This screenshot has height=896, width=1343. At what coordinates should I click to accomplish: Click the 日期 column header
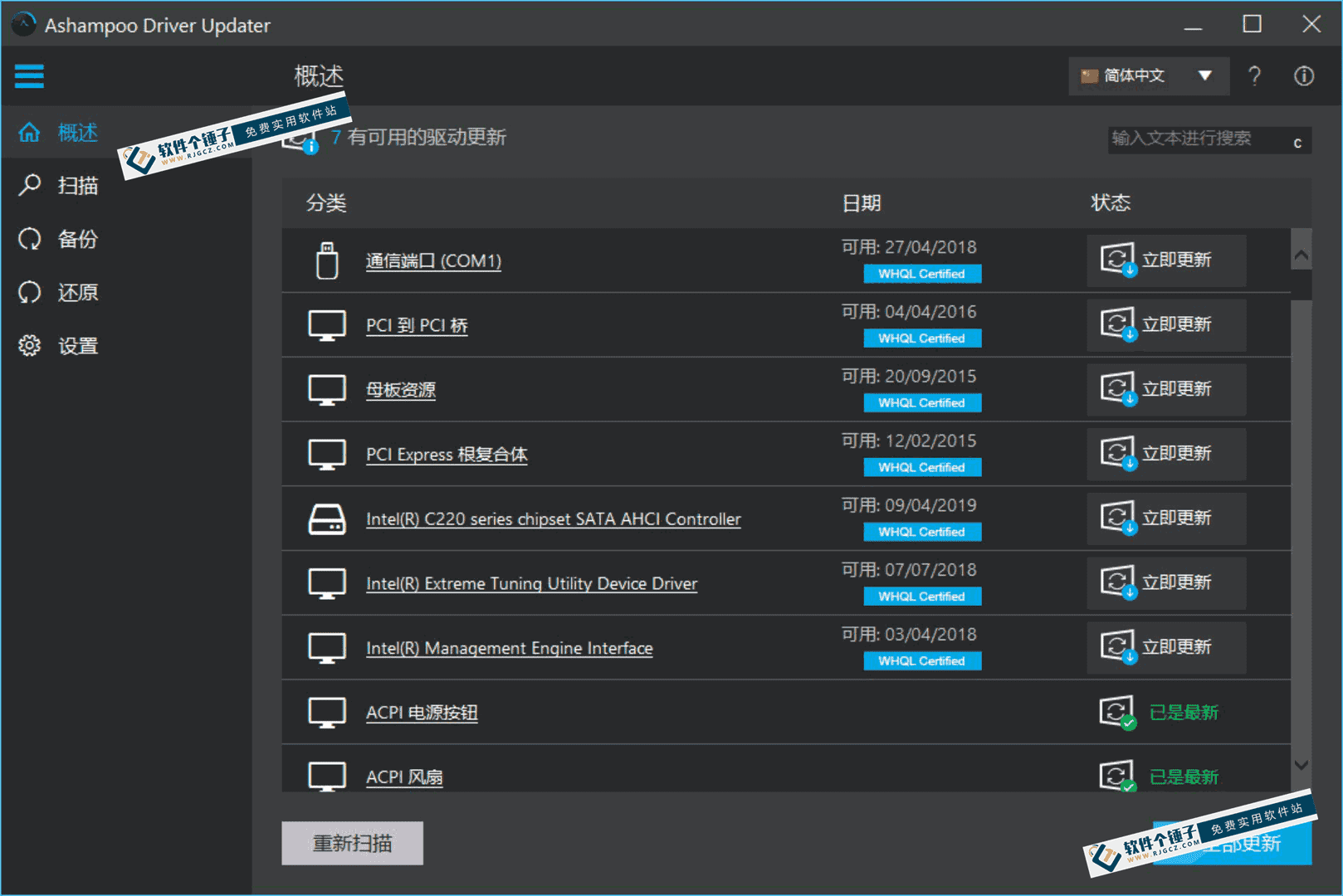(x=861, y=202)
